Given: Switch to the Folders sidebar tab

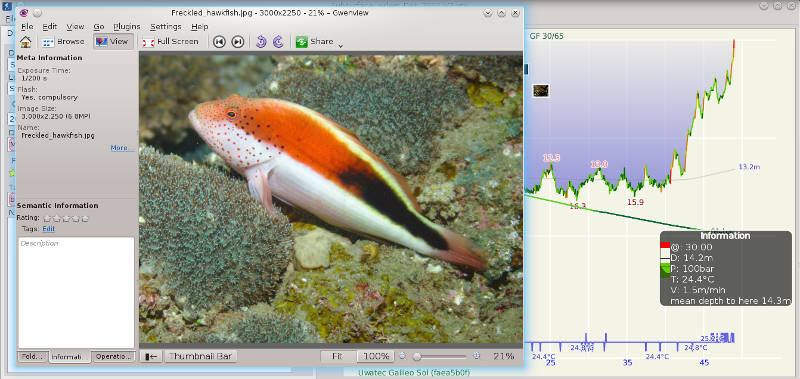Looking at the screenshot, I should (33, 357).
